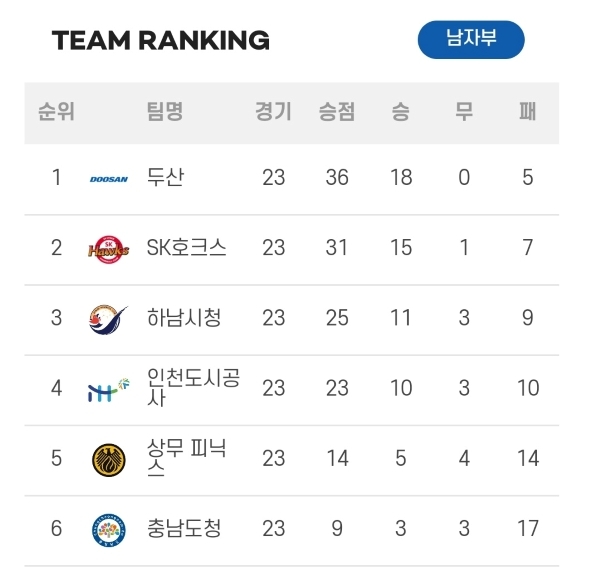Click the 상무 피닉스 gold emblem
The width and height of the screenshot is (600, 574).
pyautogui.click(x=109, y=460)
